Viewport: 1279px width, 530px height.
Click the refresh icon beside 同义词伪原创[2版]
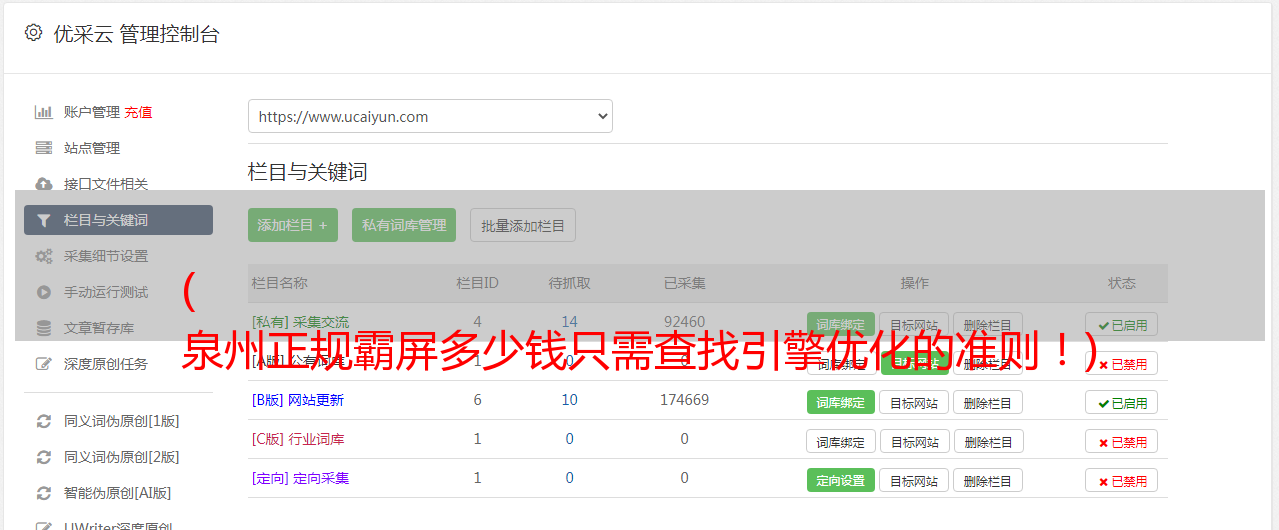(x=43, y=457)
